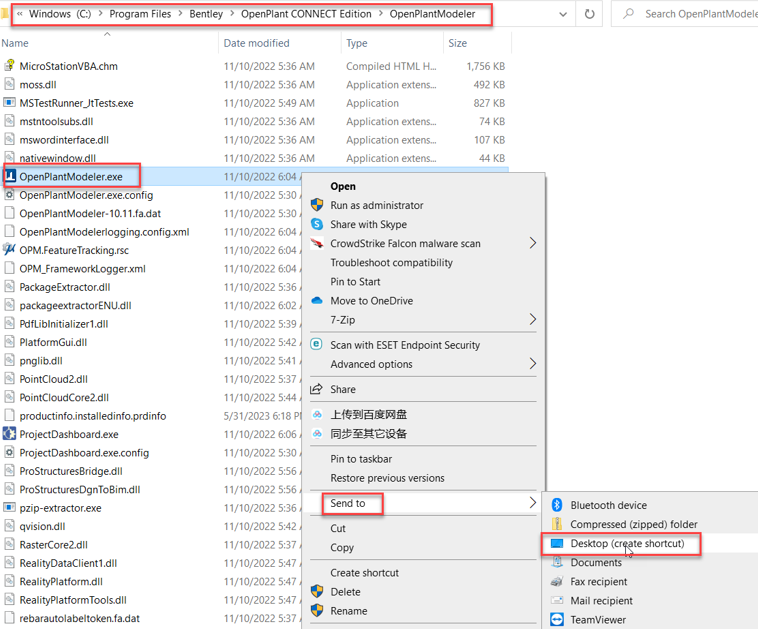
Task: Expand the 7-Zip submenu arrow
Action: (x=532, y=319)
